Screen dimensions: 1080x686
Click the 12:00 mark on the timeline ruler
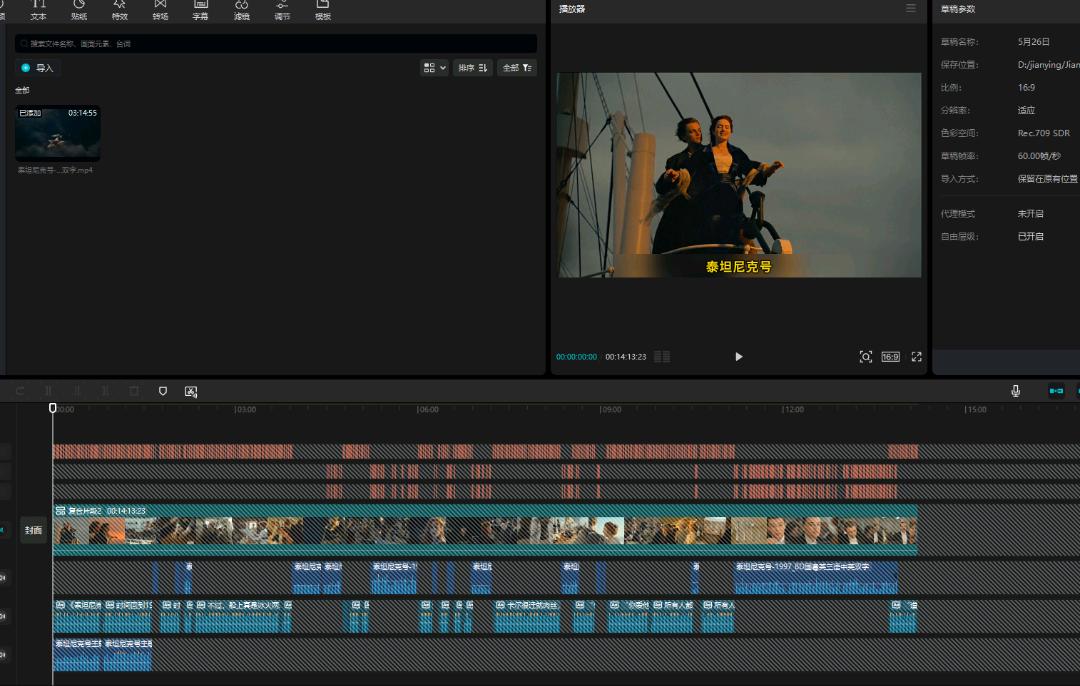[x=793, y=409]
